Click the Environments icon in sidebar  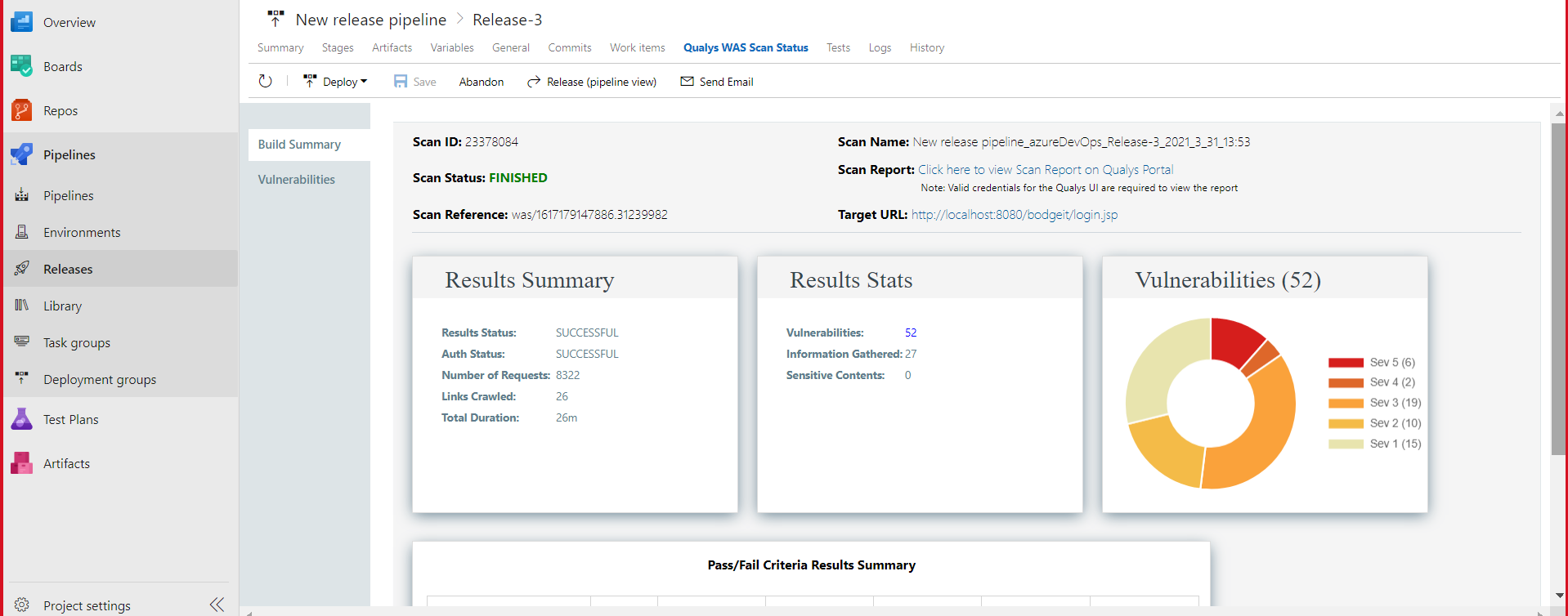point(21,232)
